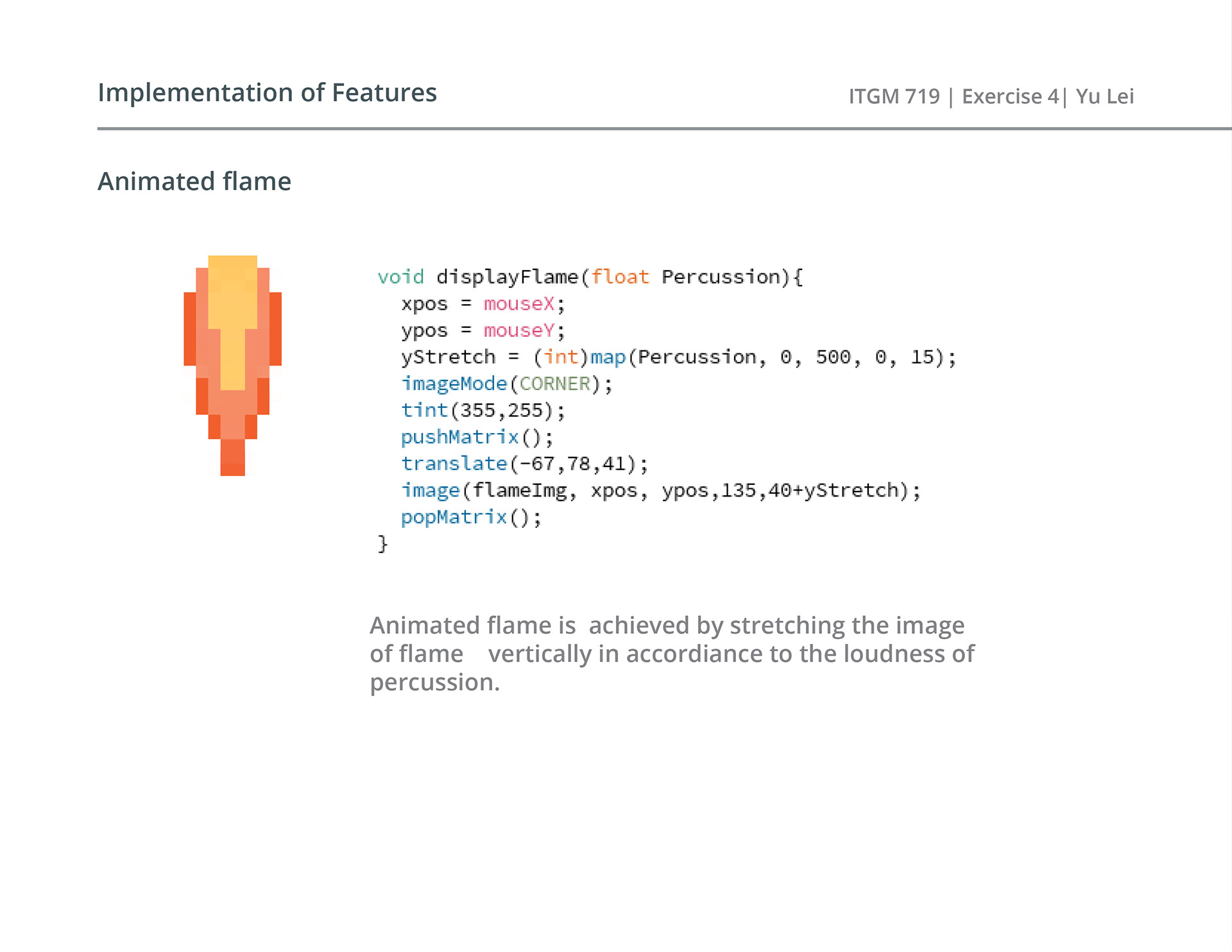Click "Exercise 4" in the header
This screenshot has height=952, width=1232.
[x=1009, y=97]
